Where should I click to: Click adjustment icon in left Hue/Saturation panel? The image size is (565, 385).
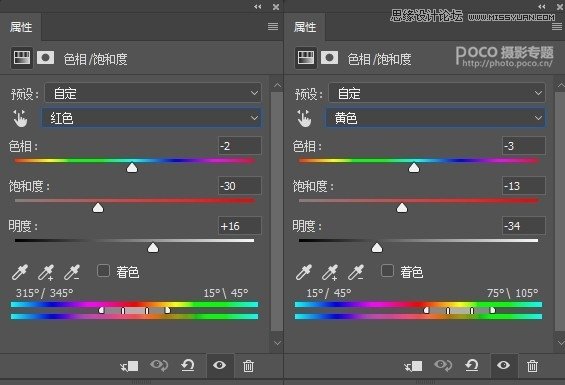pyautogui.click(x=22, y=58)
